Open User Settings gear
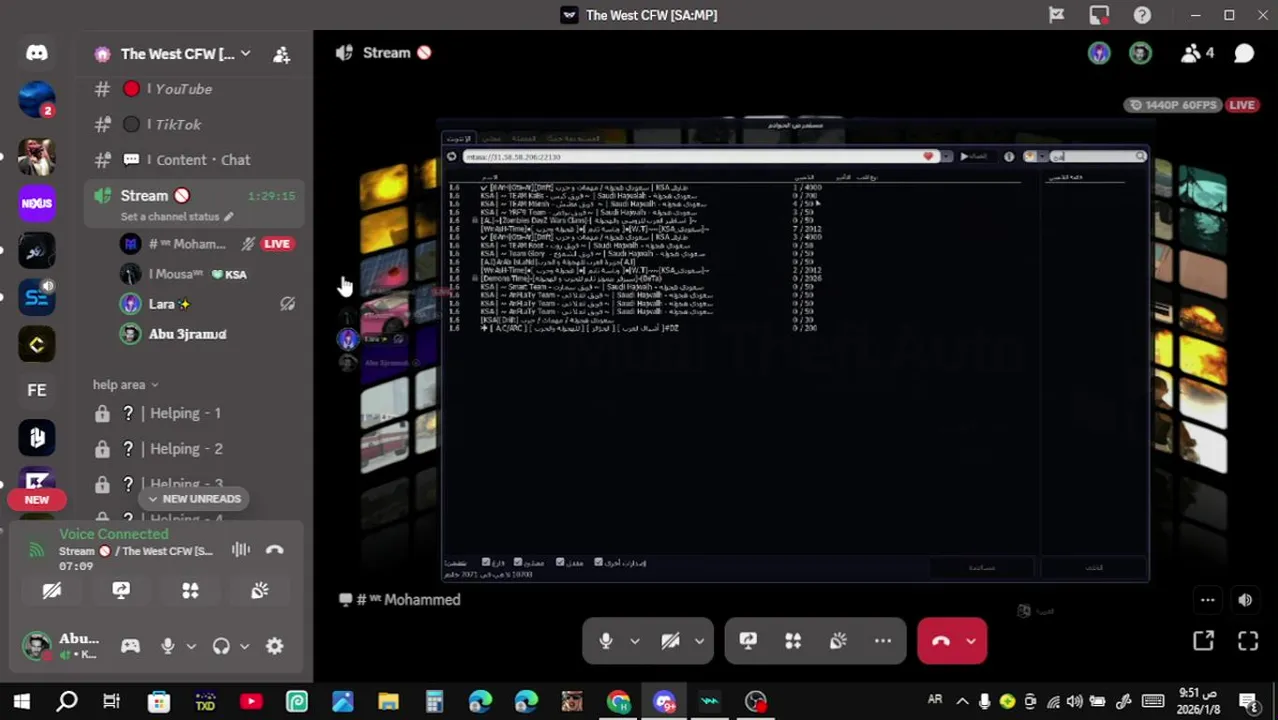This screenshot has width=1278, height=720. (x=274, y=646)
